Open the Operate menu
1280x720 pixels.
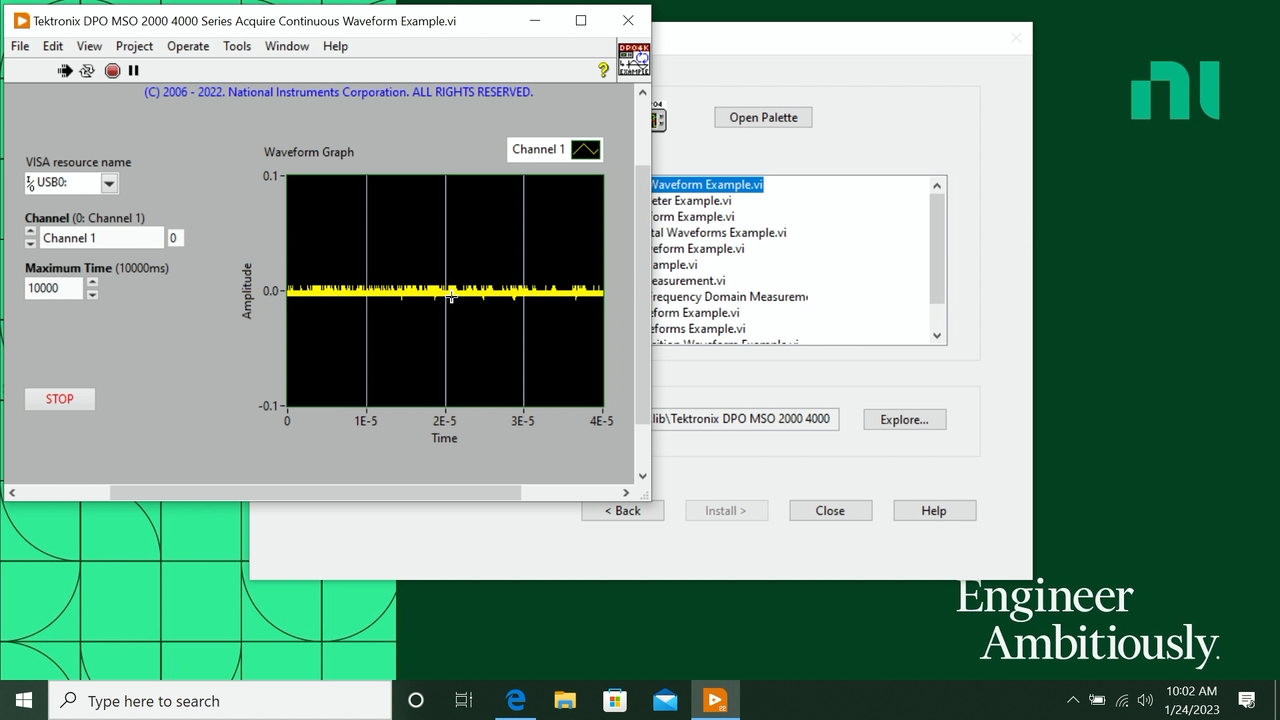[188, 46]
